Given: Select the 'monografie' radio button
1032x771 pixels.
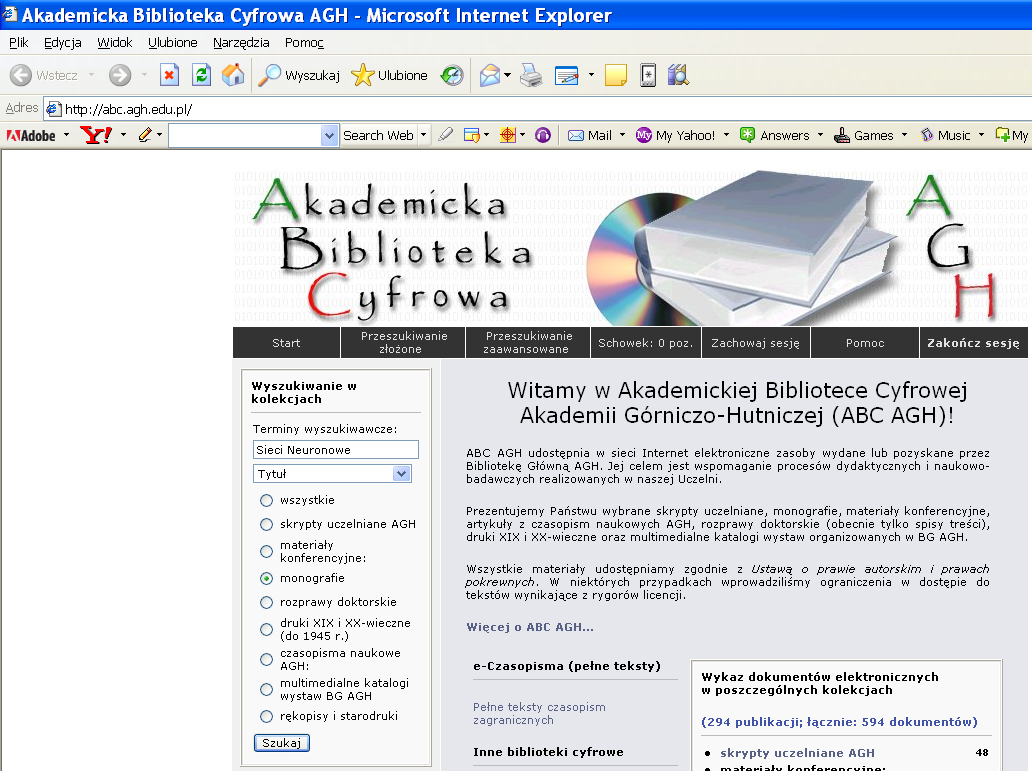Looking at the screenshot, I should [x=266, y=578].
